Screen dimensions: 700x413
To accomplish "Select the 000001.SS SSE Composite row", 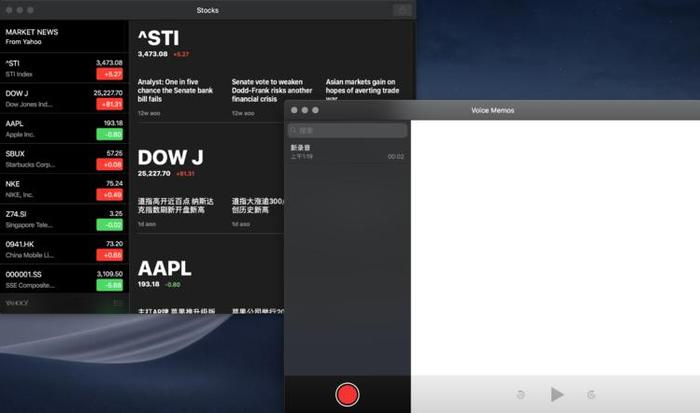I will 64,280.
